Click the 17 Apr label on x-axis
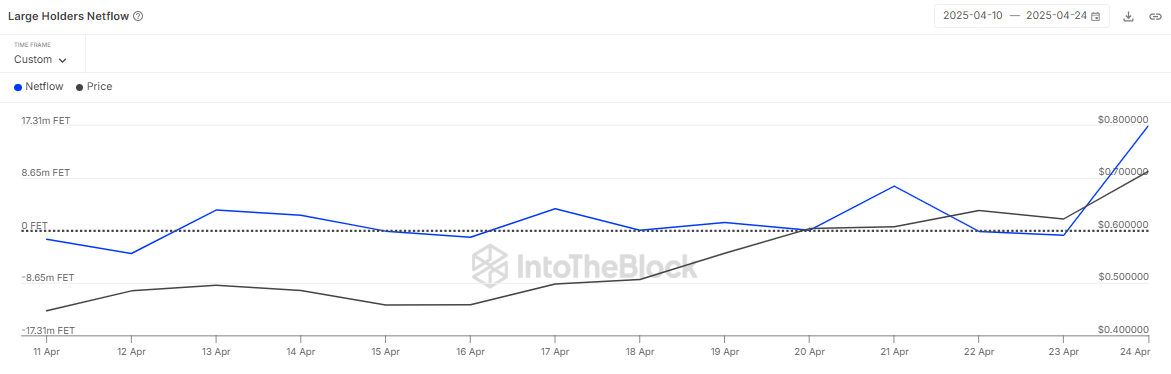The image size is (1171, 374). [x=555, y=350]
